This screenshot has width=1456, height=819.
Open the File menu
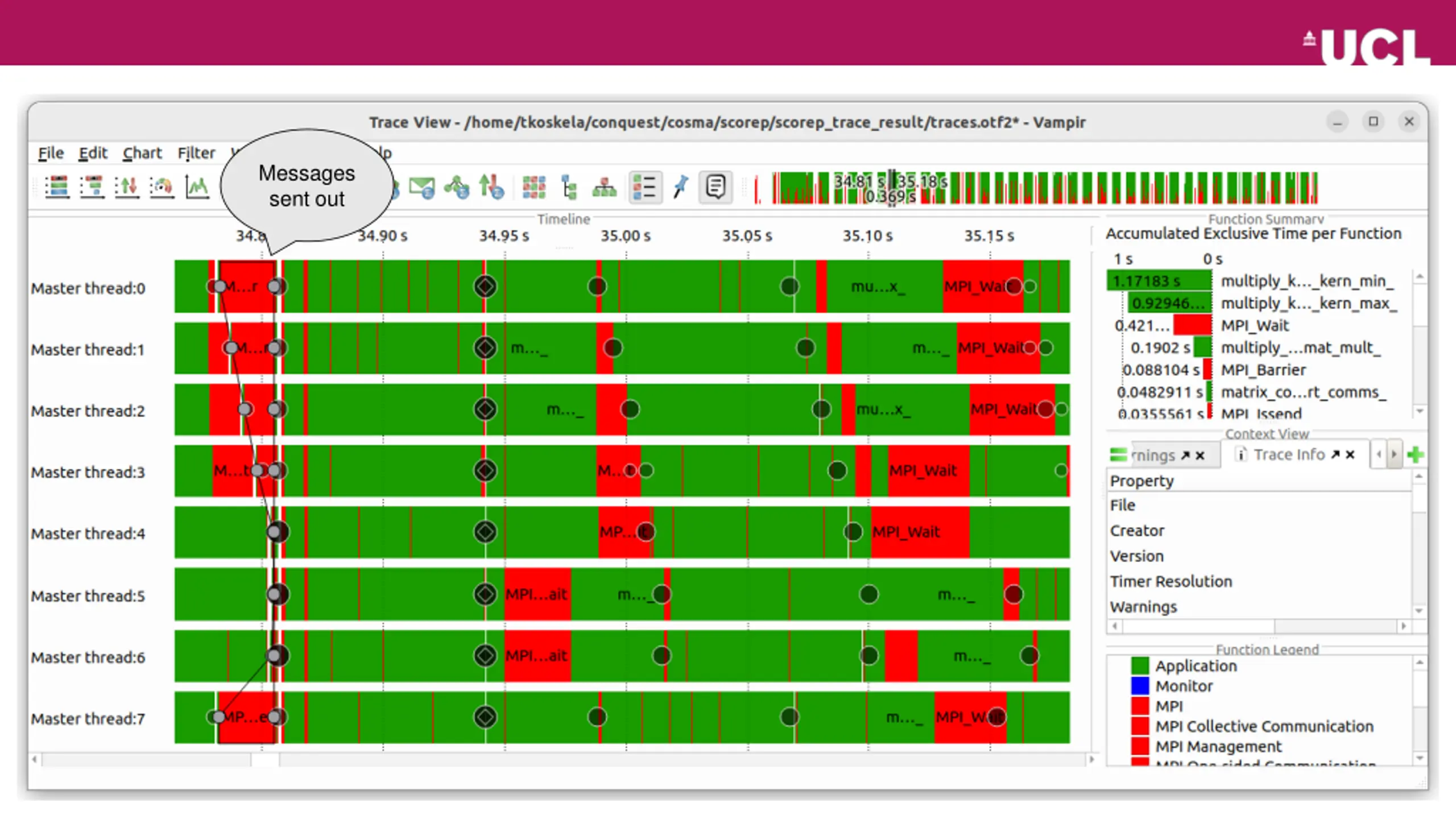[51, 153]
